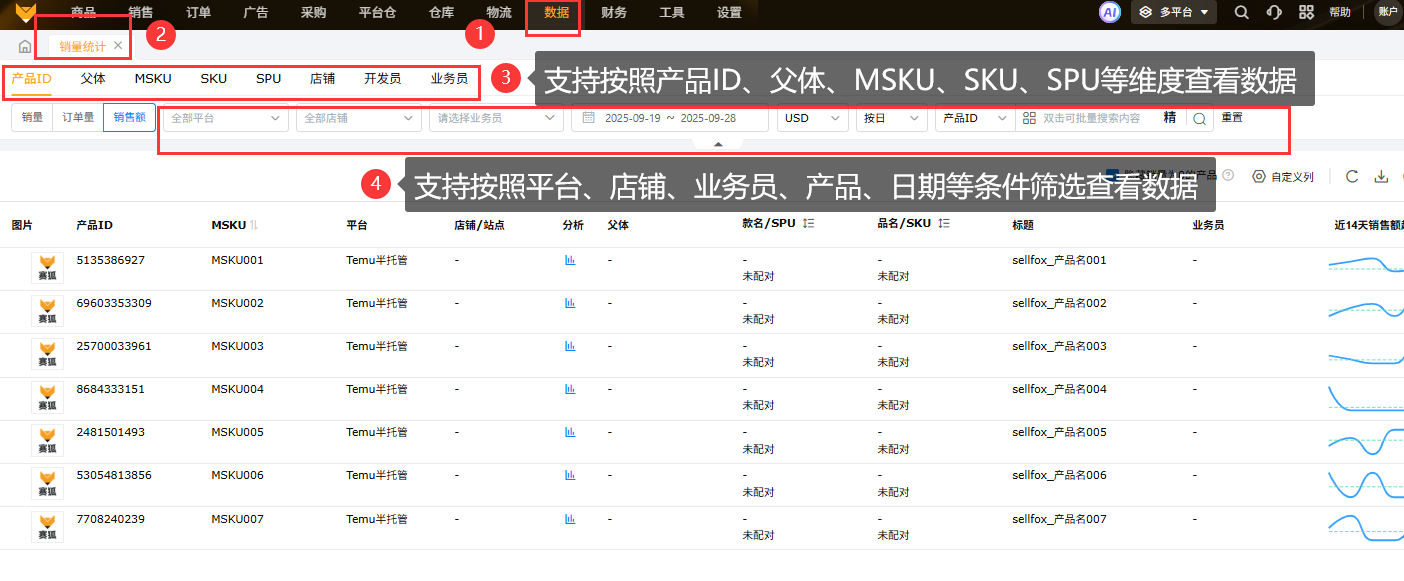
Task: Open the customer service headset icon
Action: tap(1274, 13)
